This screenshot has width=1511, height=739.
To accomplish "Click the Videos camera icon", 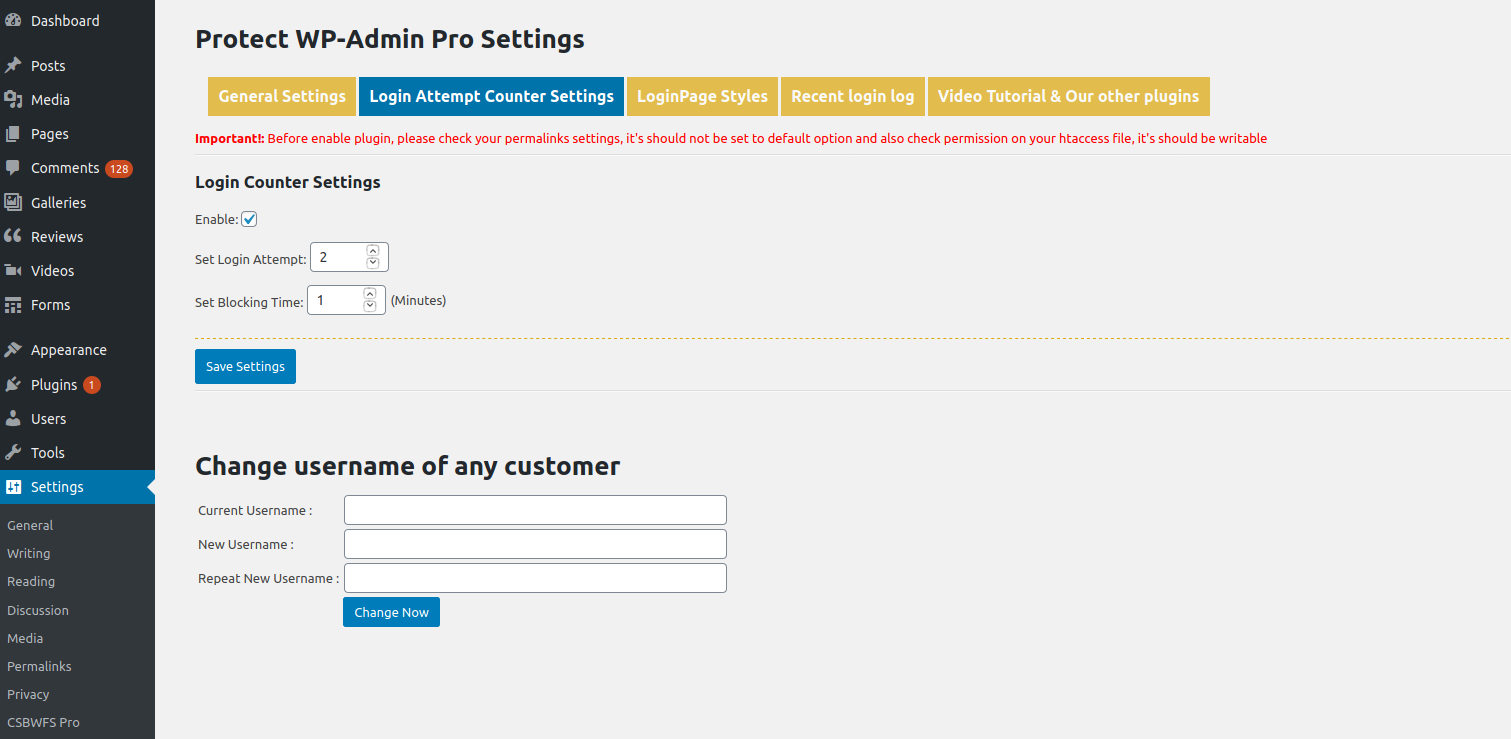I will (13, 271).
